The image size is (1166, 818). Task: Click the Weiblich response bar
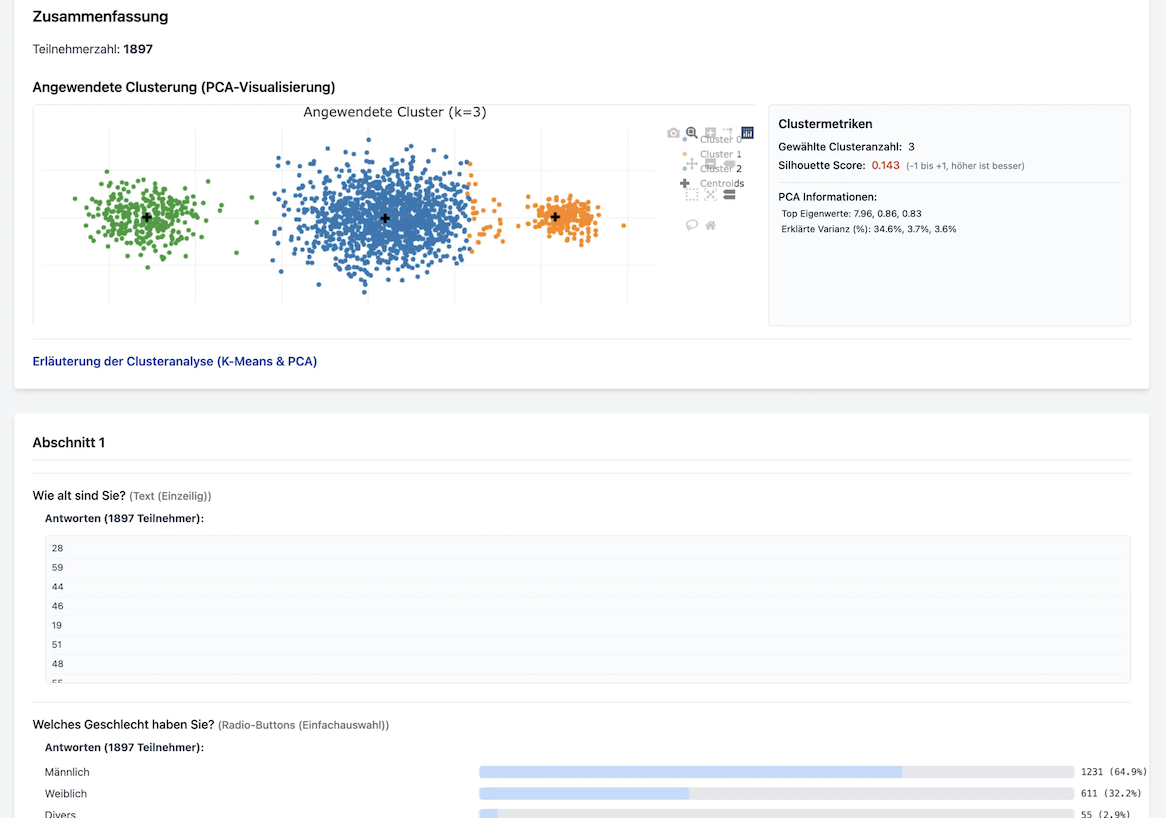click(584, 793)
